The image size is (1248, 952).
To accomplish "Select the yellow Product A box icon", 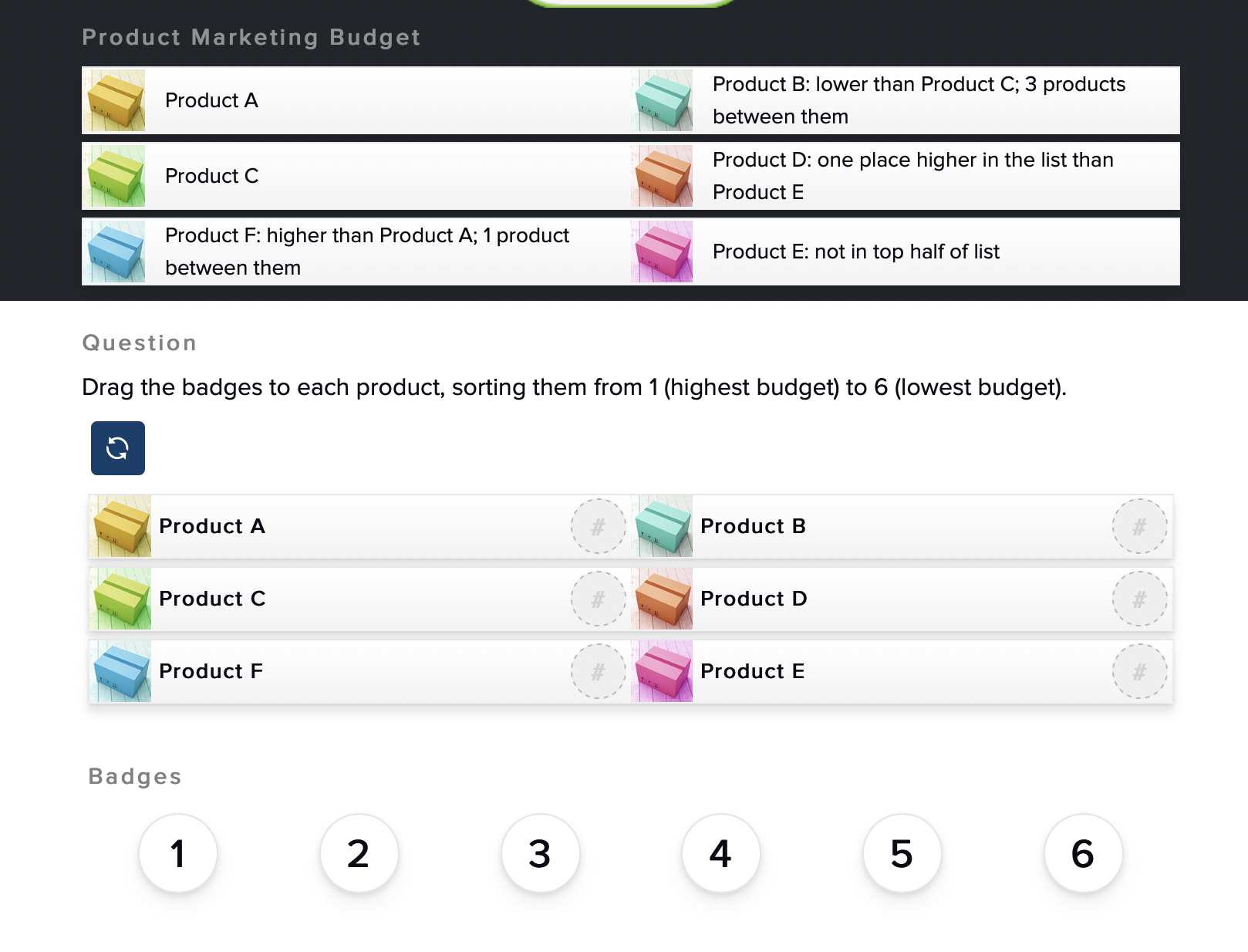I will [x=120, y=526].
